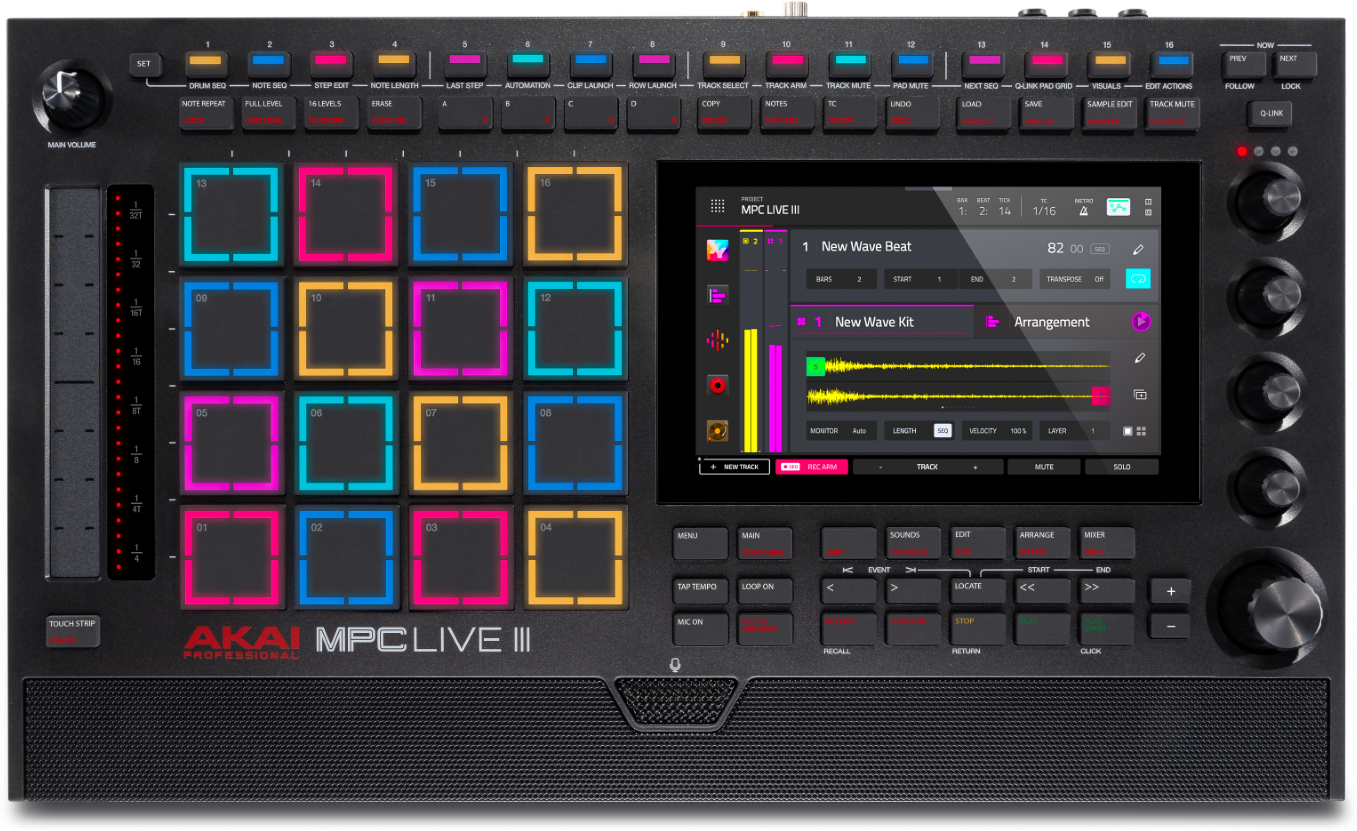Click the red record disc sidebar icon

(717, 385)
